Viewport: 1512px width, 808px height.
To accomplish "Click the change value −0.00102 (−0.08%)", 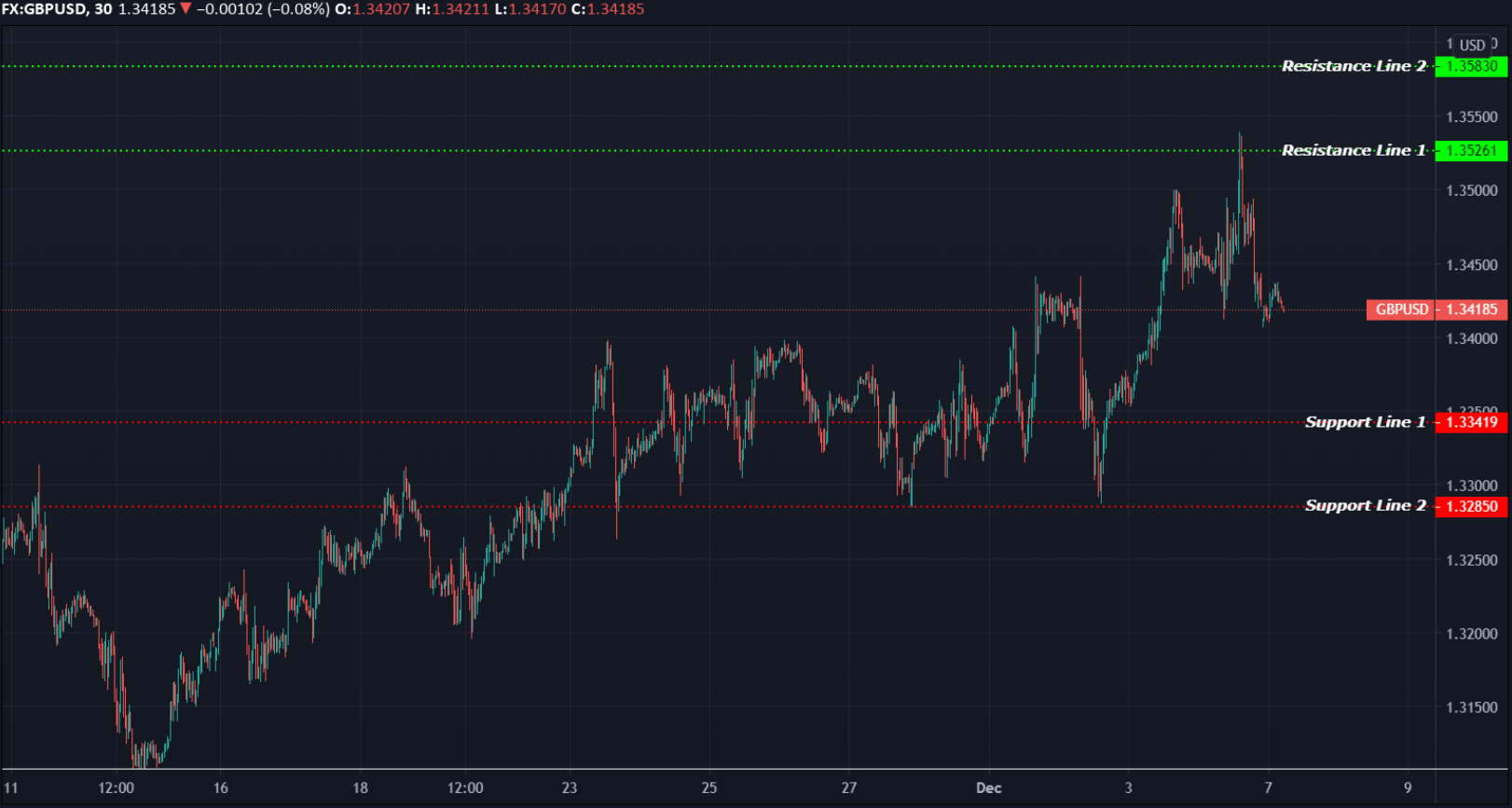I will pos(263,9).
